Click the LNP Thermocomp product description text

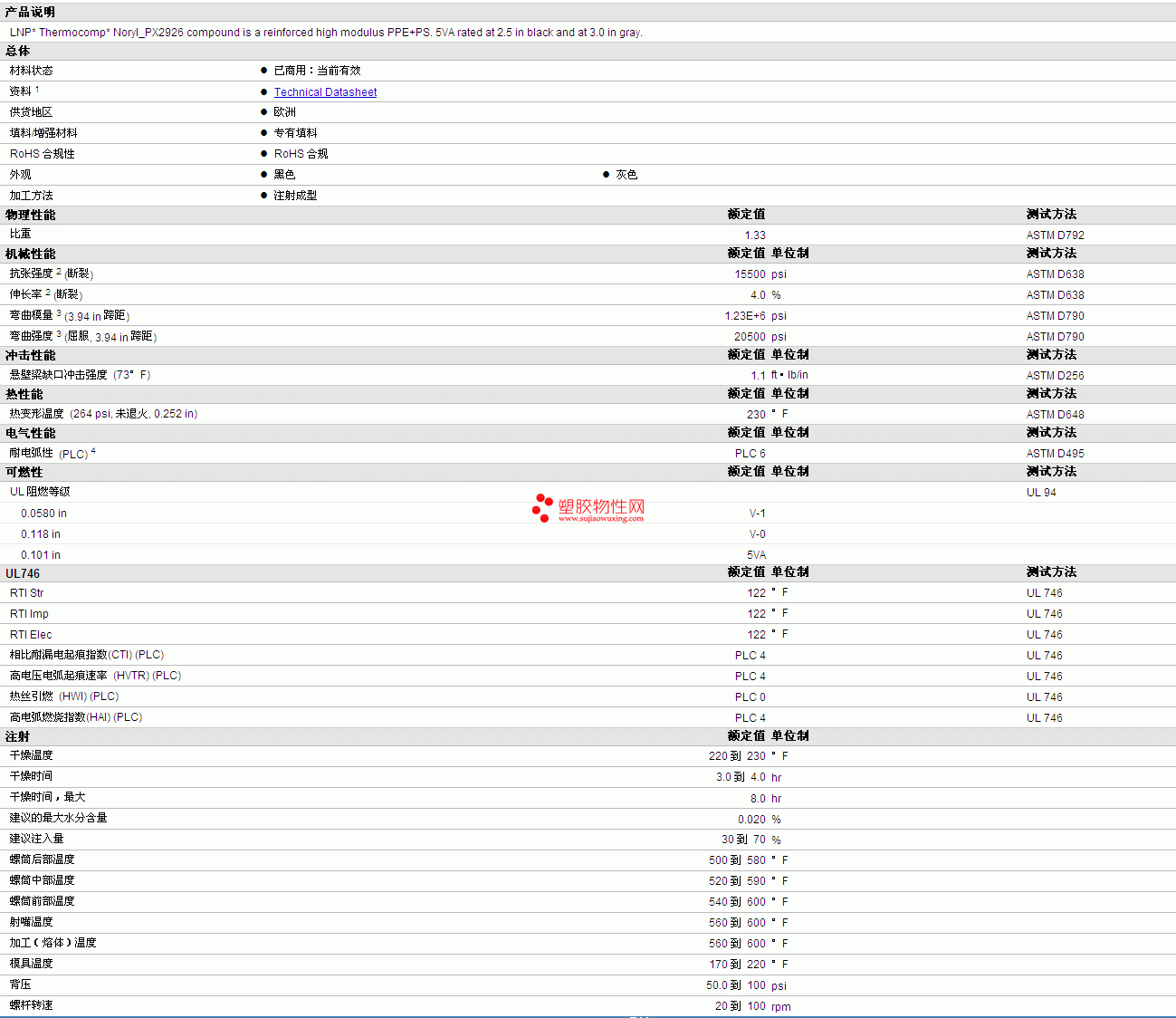coord(326,33)
